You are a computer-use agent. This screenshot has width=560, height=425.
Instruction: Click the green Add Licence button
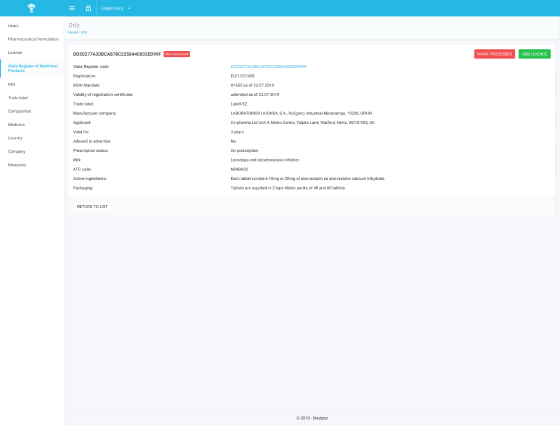pyautogui.click(x=534, y=54)
